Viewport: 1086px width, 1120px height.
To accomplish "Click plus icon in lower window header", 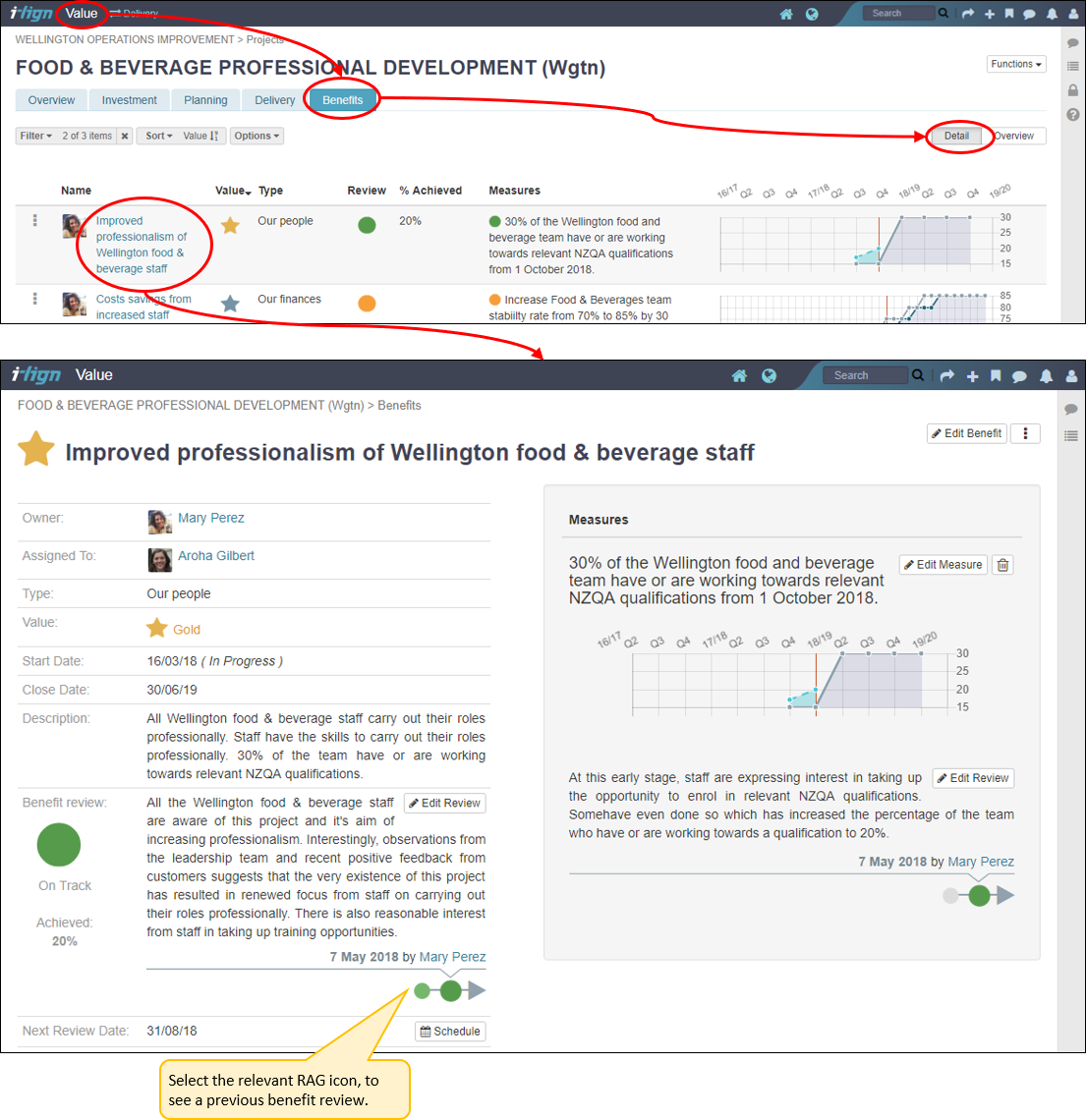I will coord(972,375).
